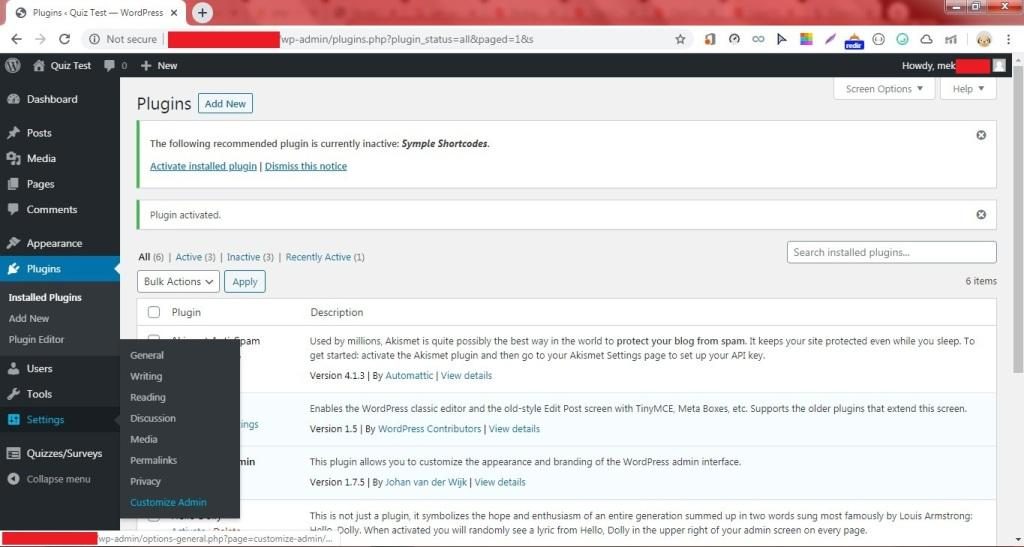Click the Dashboard icon in sidebar
This screenshot has height=547, width=1024.
(13, 100)
